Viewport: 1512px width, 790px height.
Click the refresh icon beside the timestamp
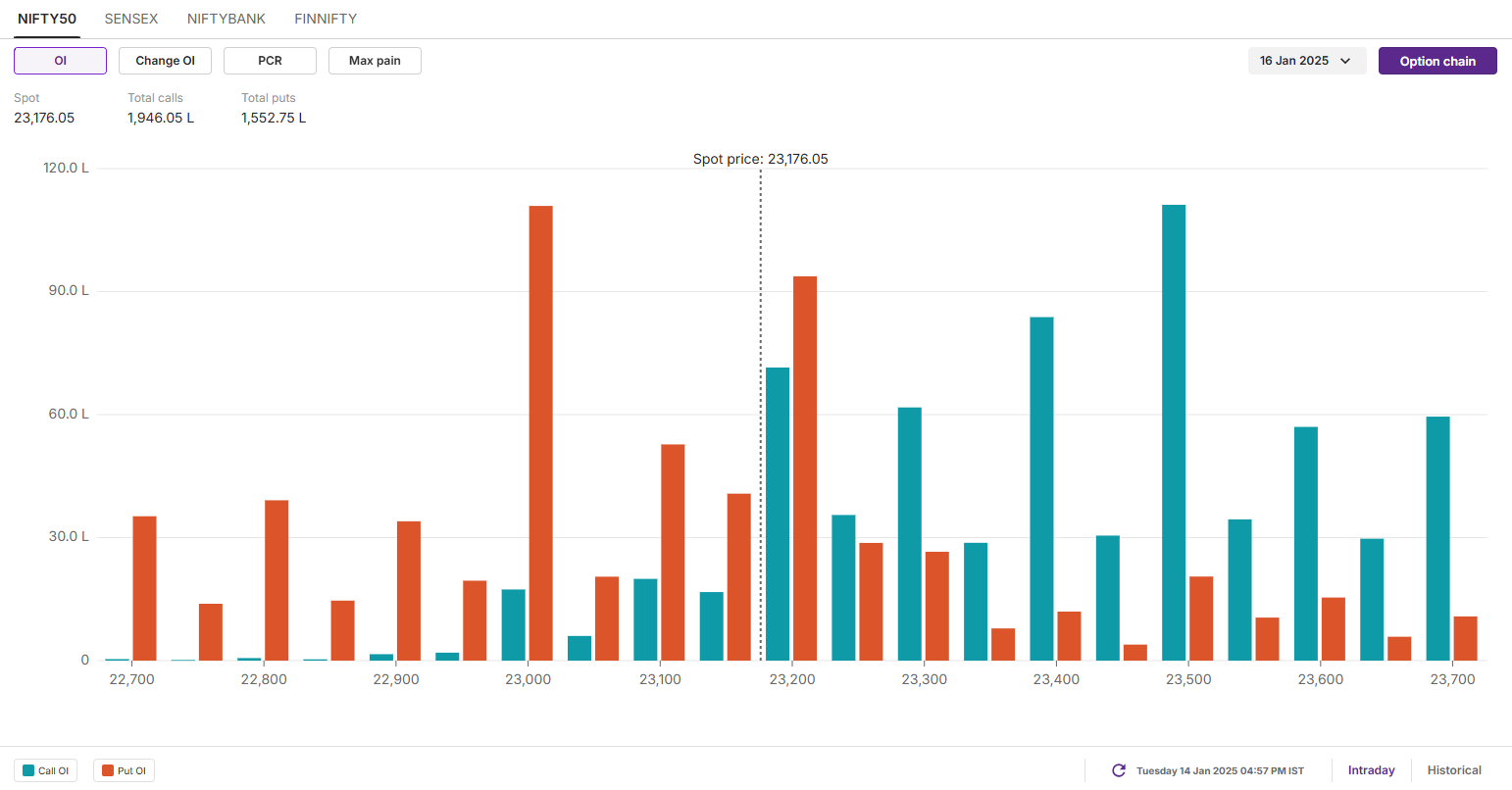[1119, 770]
